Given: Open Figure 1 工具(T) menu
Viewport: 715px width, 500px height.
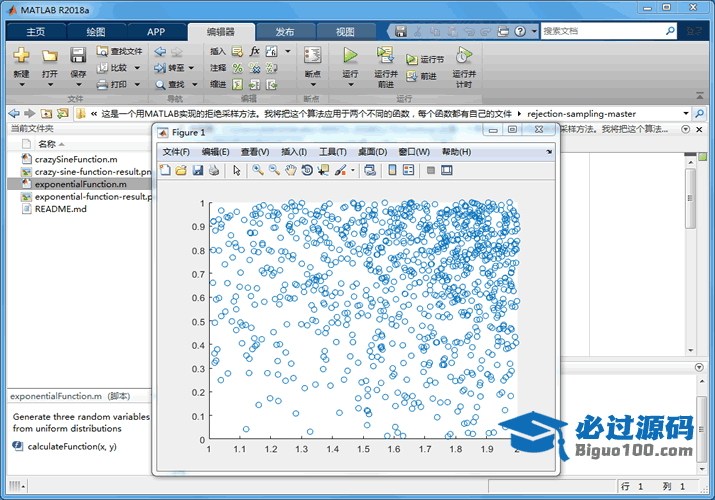Looking at the screenshot, I should coord(333,152).
